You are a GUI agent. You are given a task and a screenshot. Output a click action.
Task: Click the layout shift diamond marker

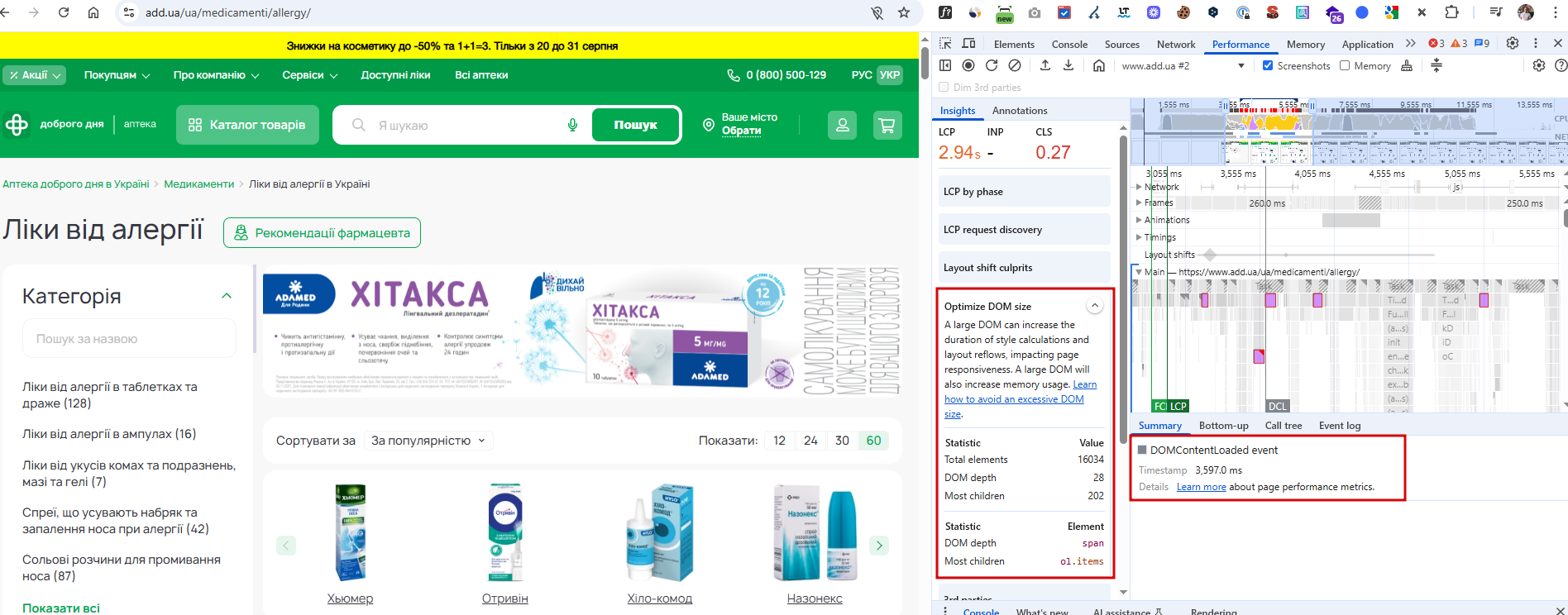(x=1210, y=255)
